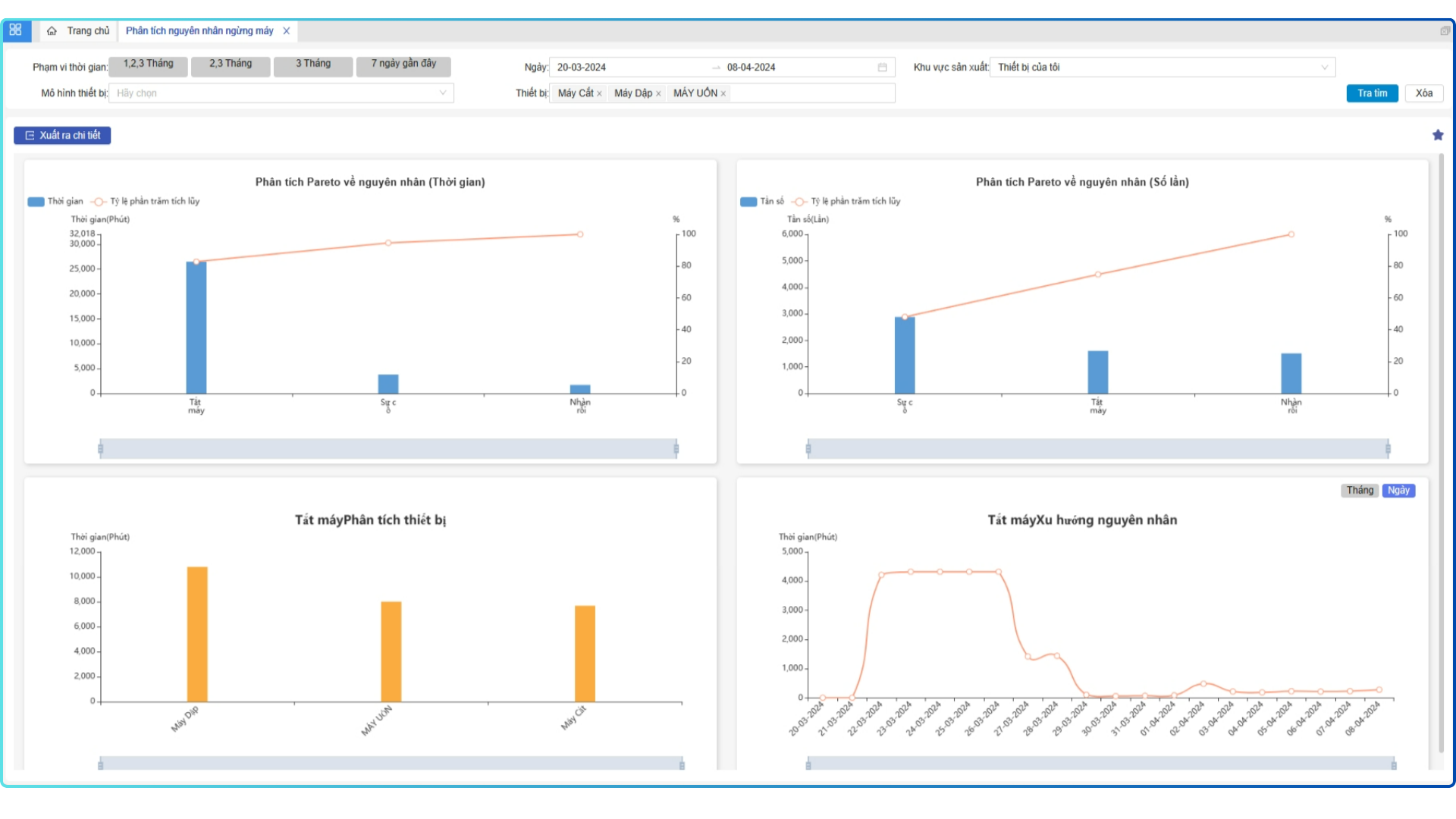Drag the bottom scrollbar in time Pareto chart

tap(388, 447)
